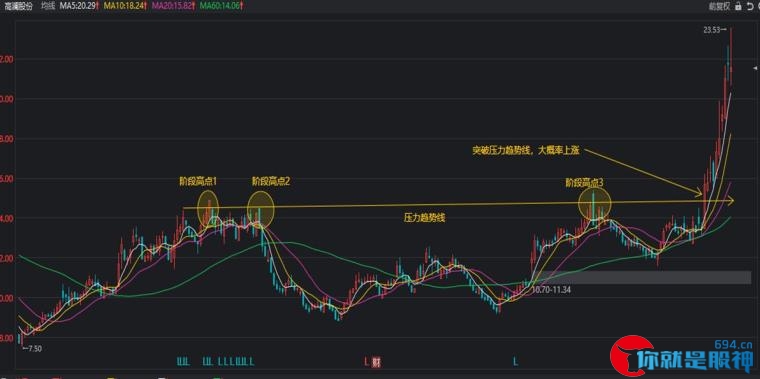Click the lock icon in top bar
Image resolution: width=760 pixels, height=379 pixels.
pos(738,7)
